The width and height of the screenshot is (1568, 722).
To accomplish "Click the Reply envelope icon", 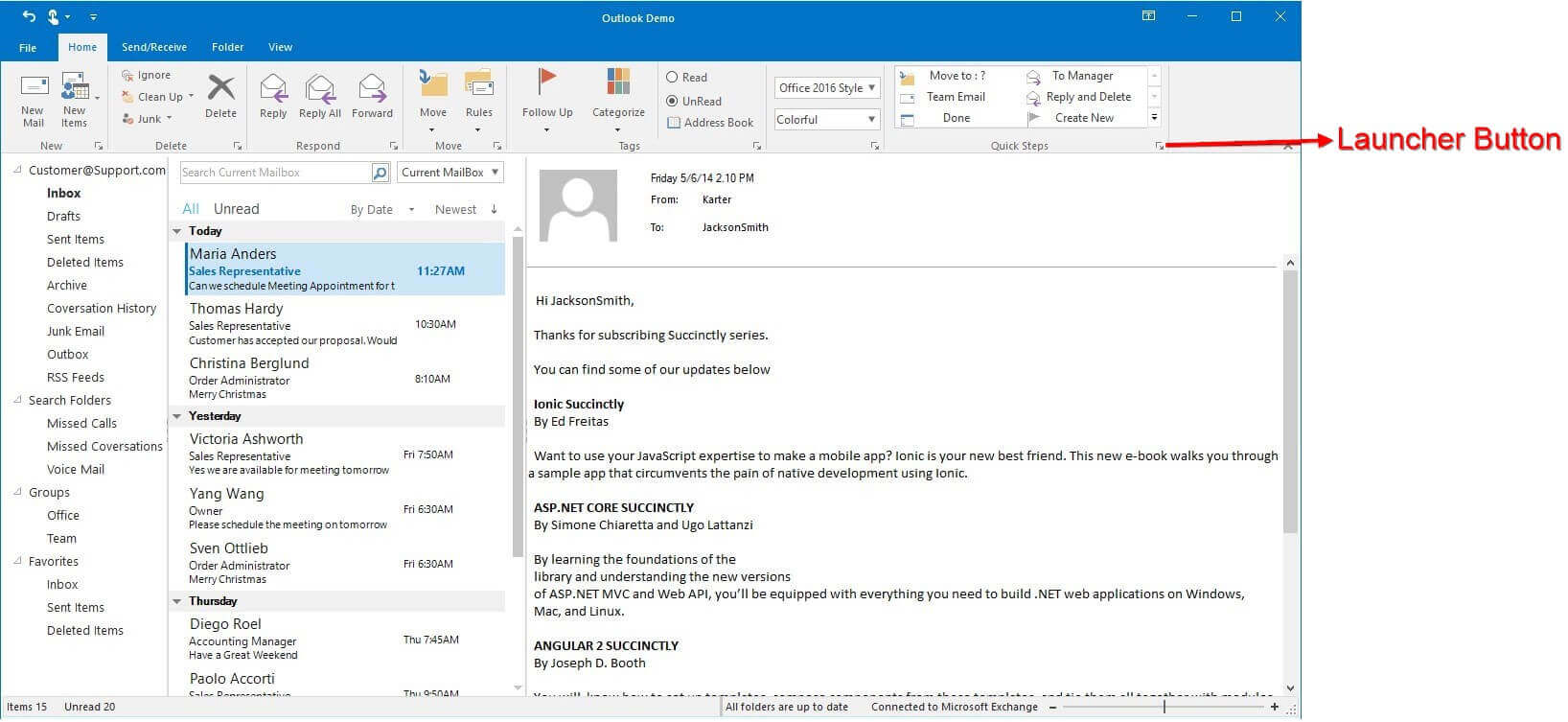I will click(x=273, y=88).
